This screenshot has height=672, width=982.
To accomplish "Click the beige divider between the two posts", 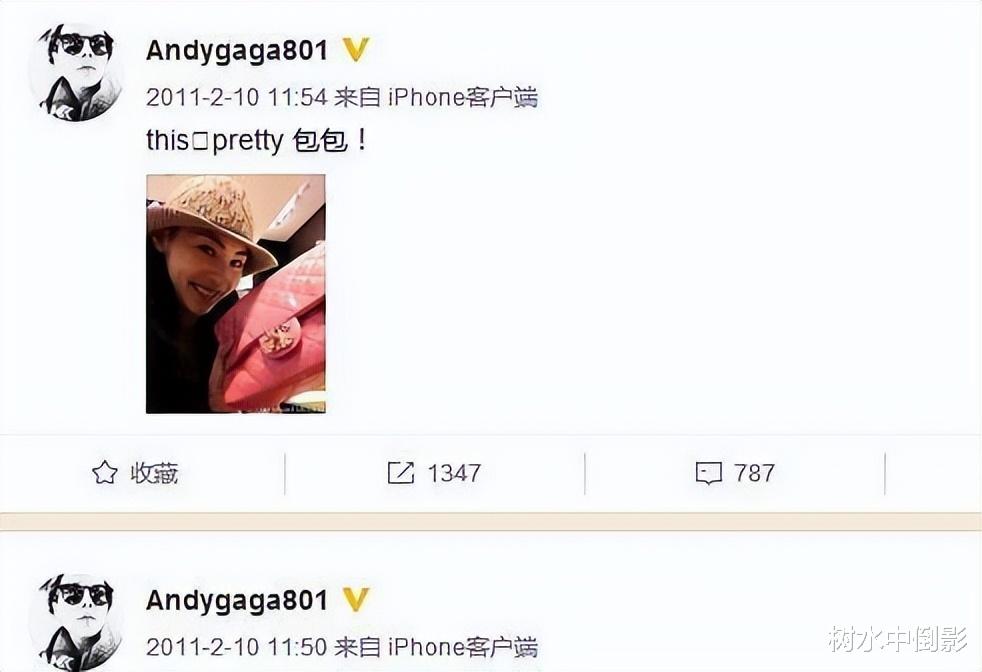I will click(x=491, y=521).
